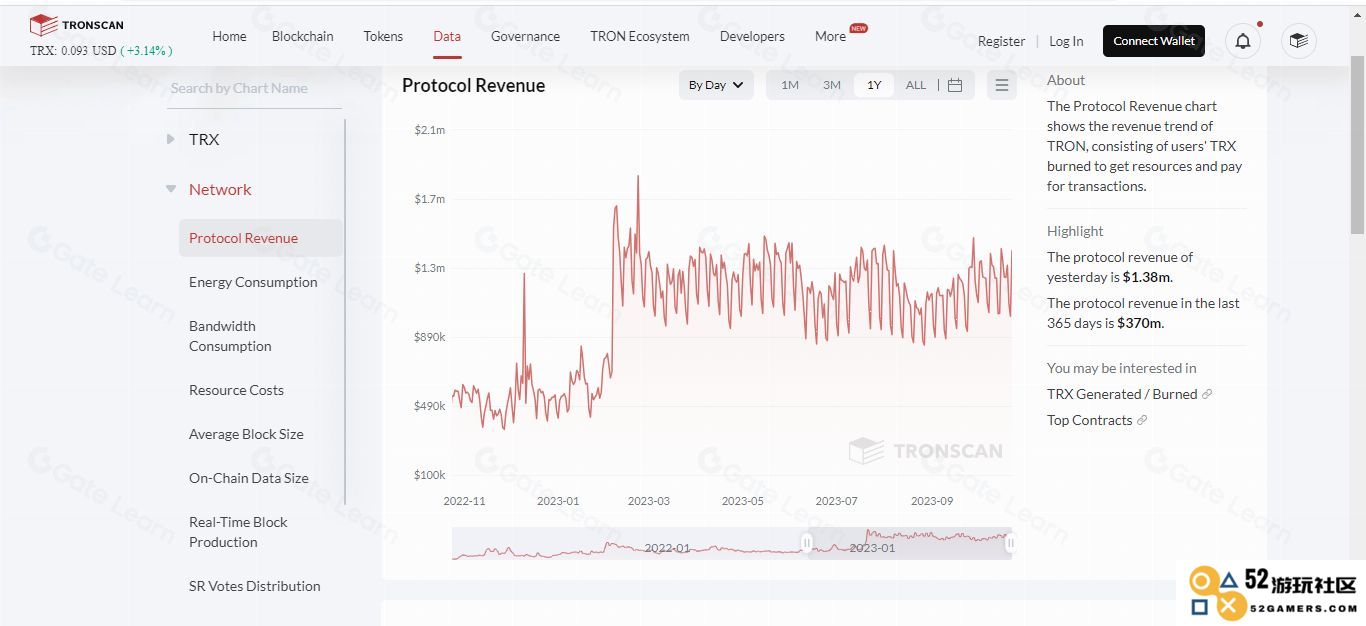Click the TRONSCAN logo
1366x626 pixels.
[x=77, y=25]
